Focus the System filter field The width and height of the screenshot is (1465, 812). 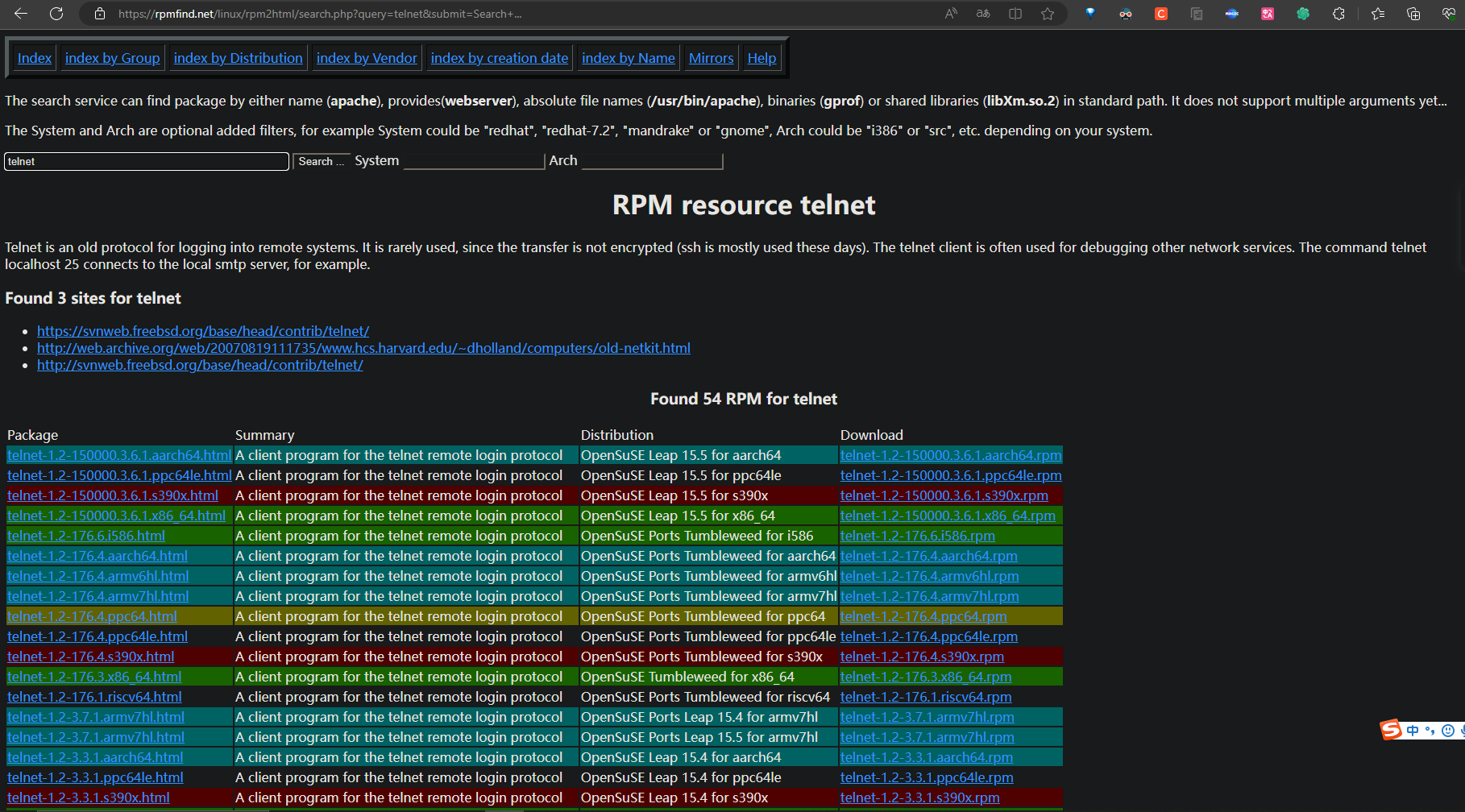click(x=474, y=161)
